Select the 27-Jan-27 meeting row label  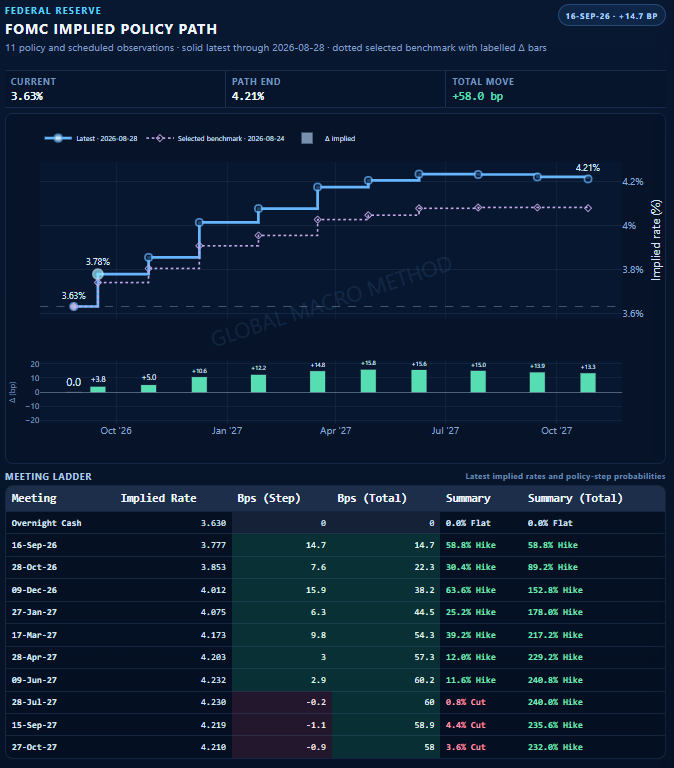click(34, 612)
